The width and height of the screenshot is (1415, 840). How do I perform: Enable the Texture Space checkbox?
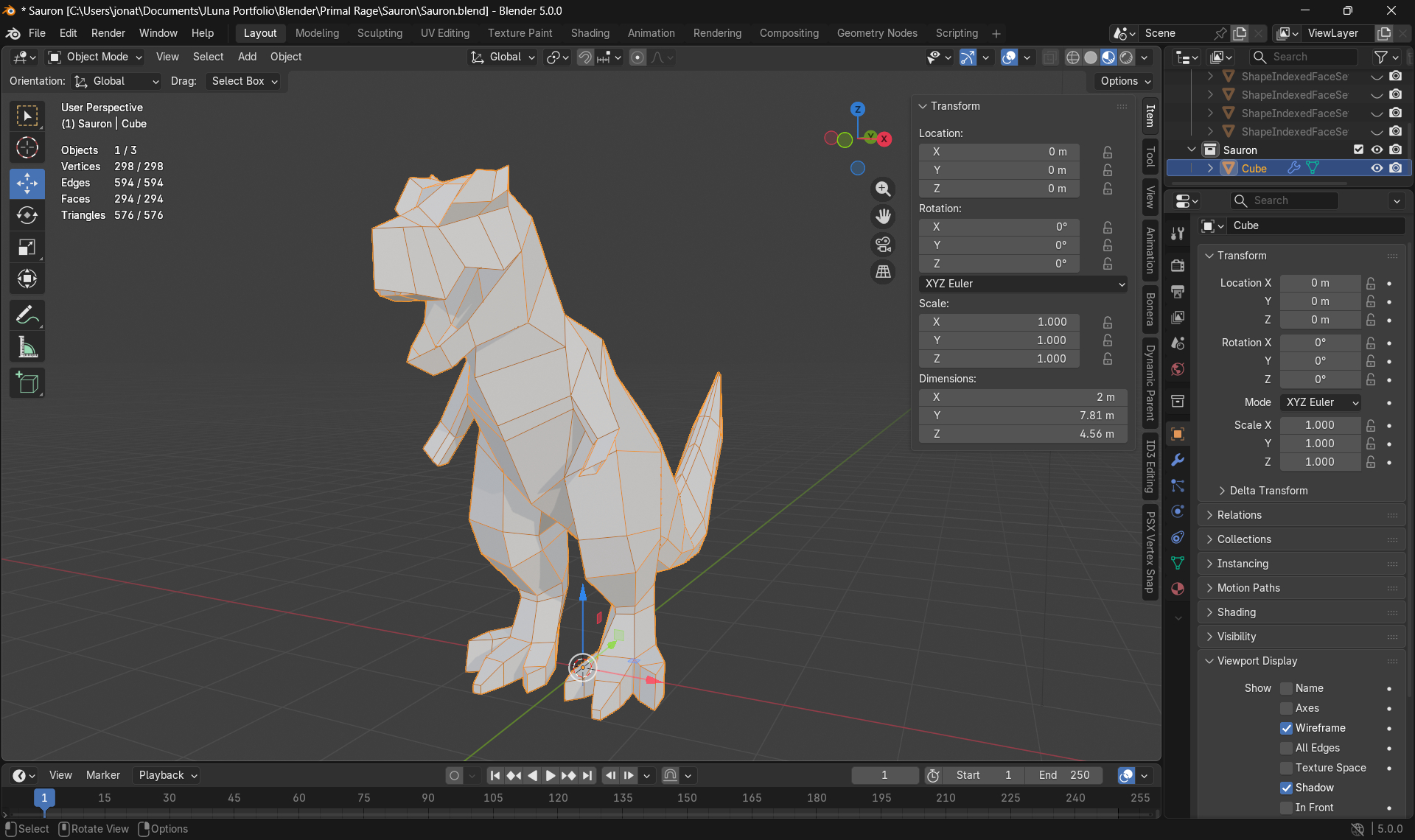(x=1286, y=768)
